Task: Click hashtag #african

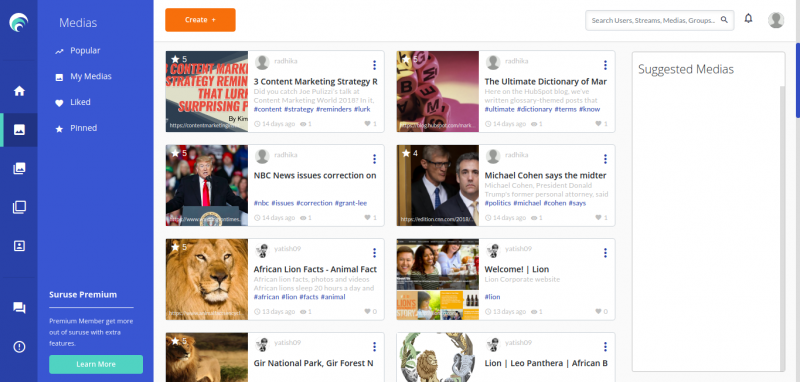Action: (x=266, y=297)
